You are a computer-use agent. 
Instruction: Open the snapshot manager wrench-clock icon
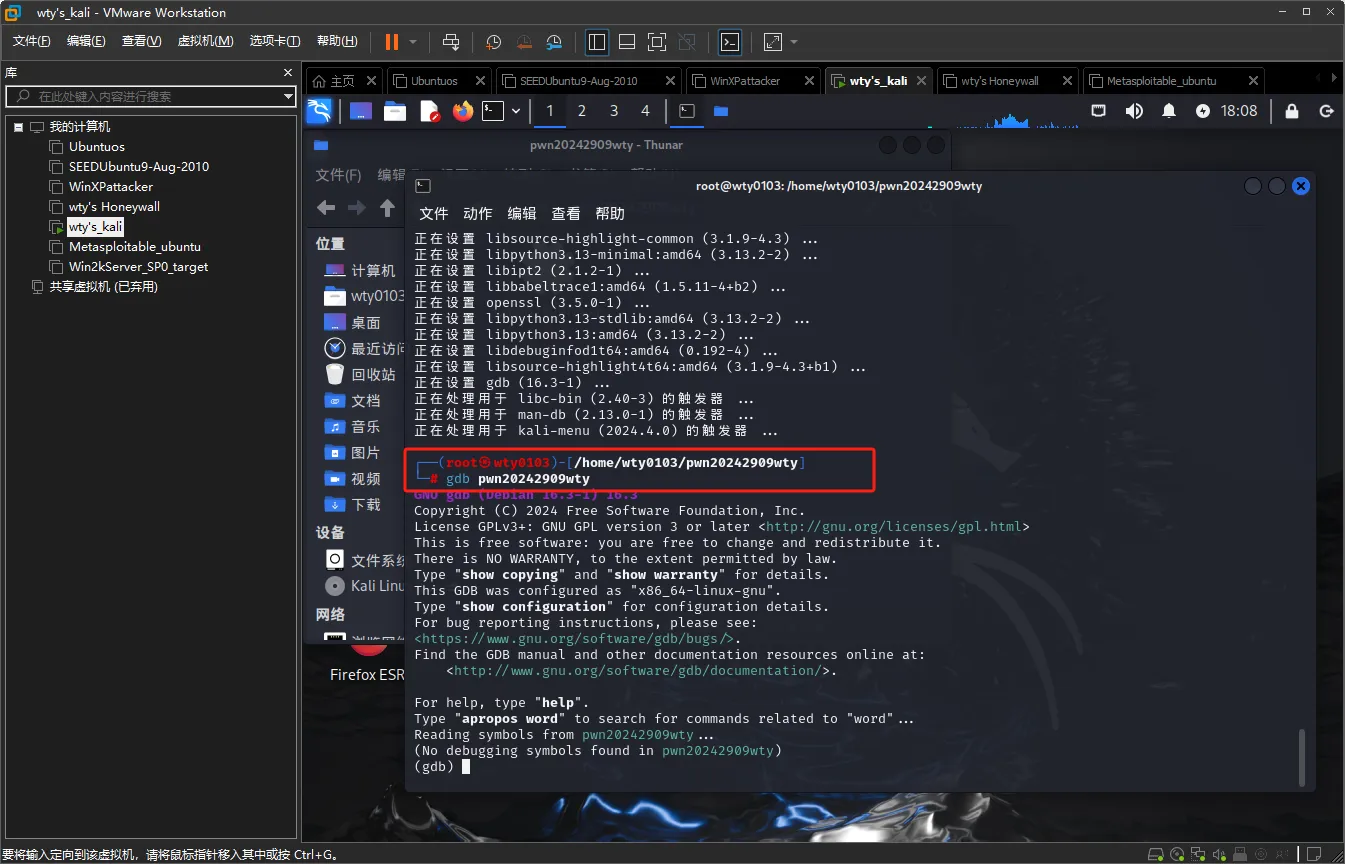tap(555, 42)
